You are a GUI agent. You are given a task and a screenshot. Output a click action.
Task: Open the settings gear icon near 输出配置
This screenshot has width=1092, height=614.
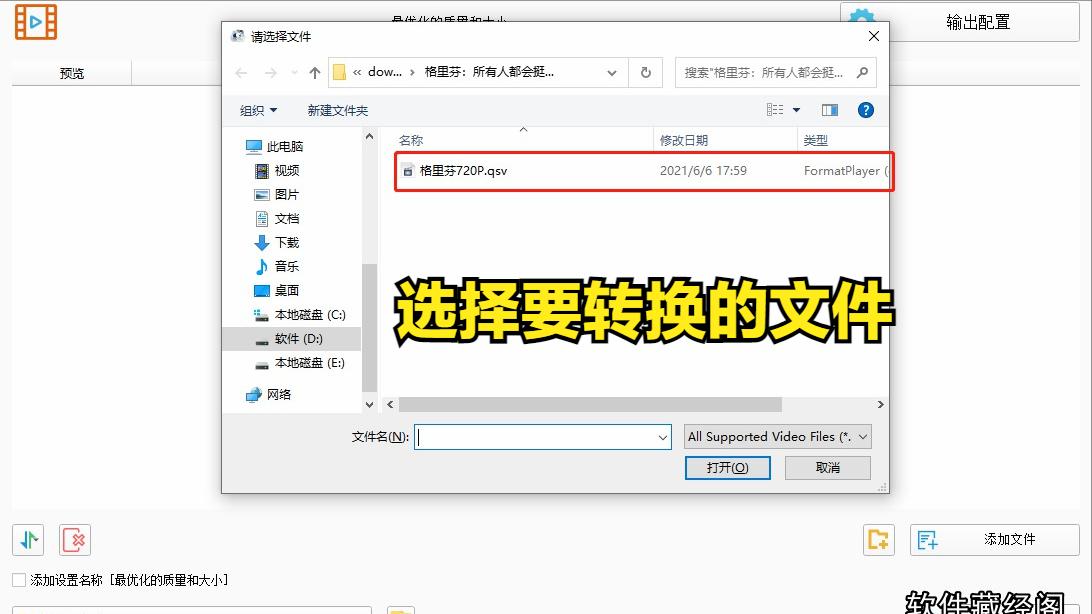click(861, 17)
